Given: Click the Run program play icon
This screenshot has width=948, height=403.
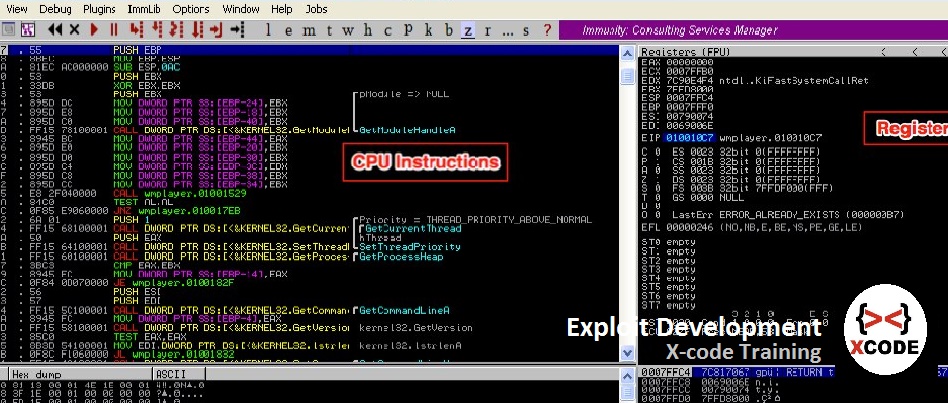Looking at the screenshot, I should (x=92, y=30).
